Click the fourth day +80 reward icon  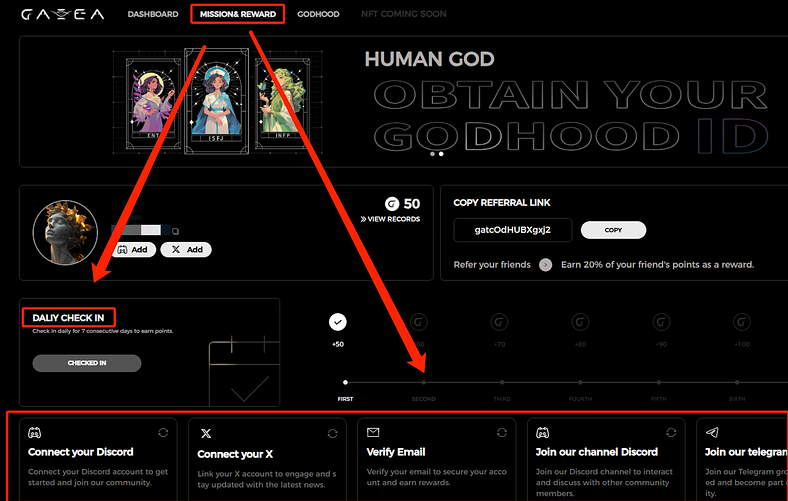pyautogui.click(x=580, y=322)
